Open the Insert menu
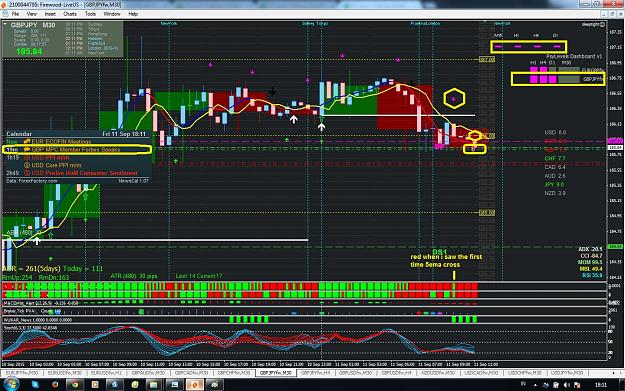Viewport: 625px width, 391px height. pos(50,14)
